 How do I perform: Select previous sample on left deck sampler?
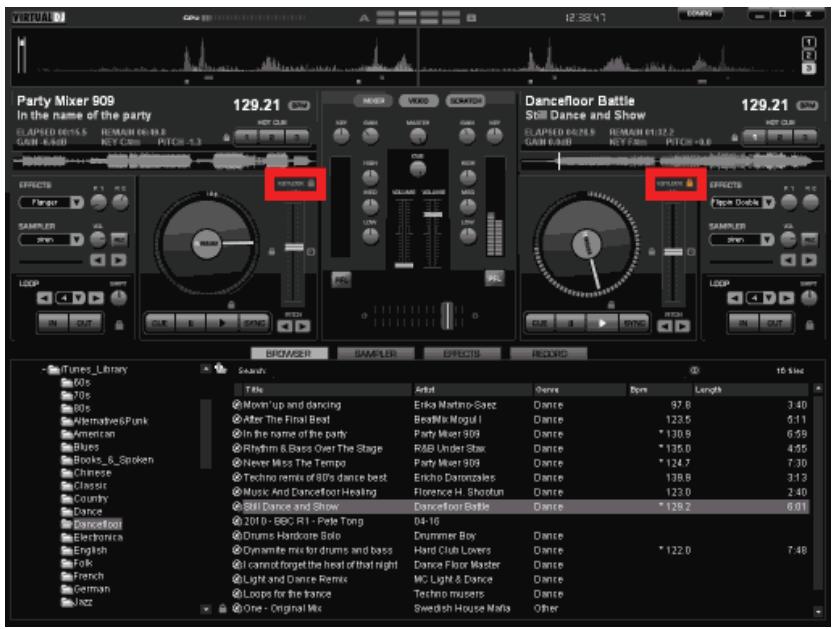pos(98,260)
